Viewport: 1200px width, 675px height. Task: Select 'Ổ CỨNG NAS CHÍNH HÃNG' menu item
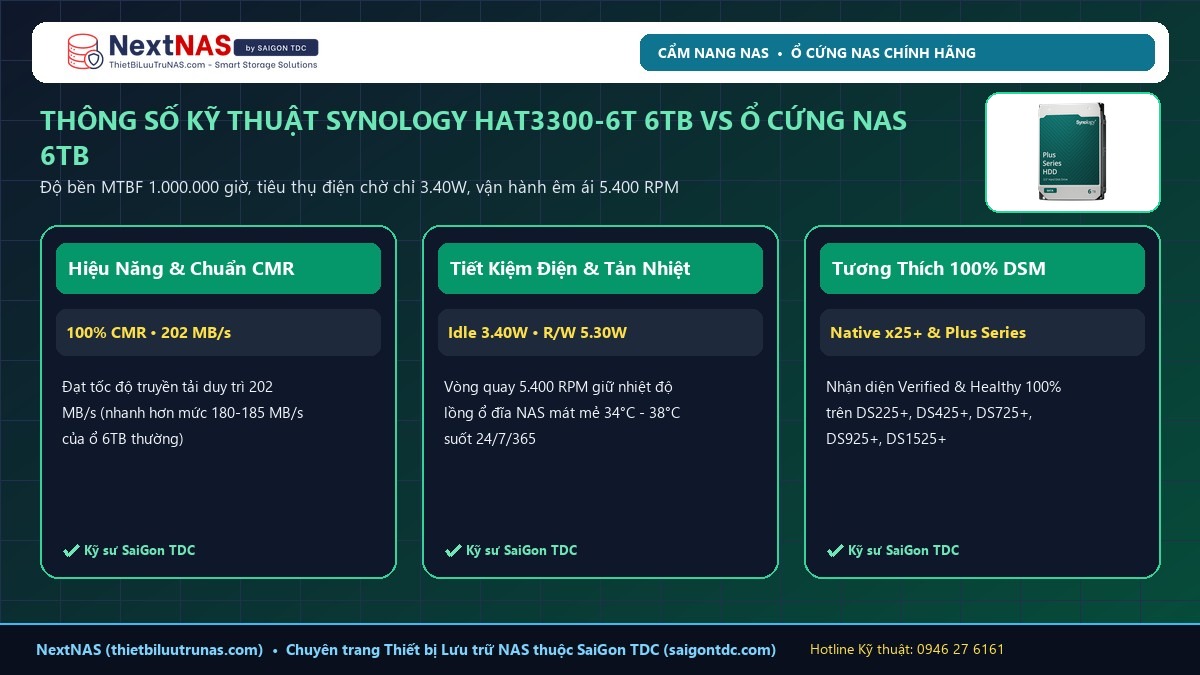(883, 53)
